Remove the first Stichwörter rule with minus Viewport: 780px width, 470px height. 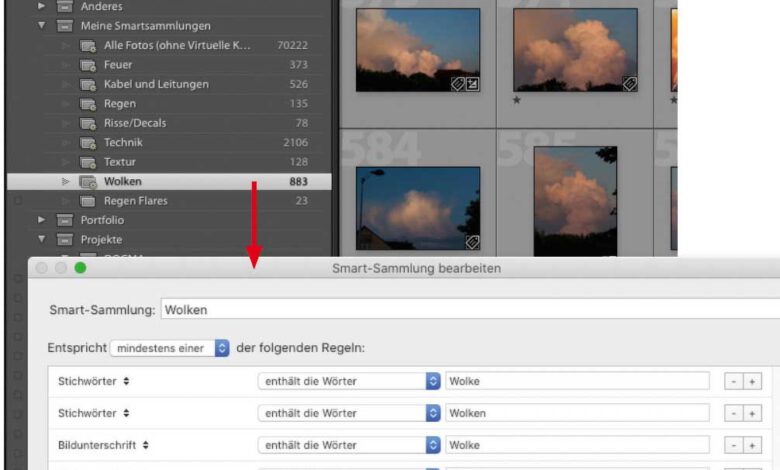pyautogui.click(x=734, y=381)
